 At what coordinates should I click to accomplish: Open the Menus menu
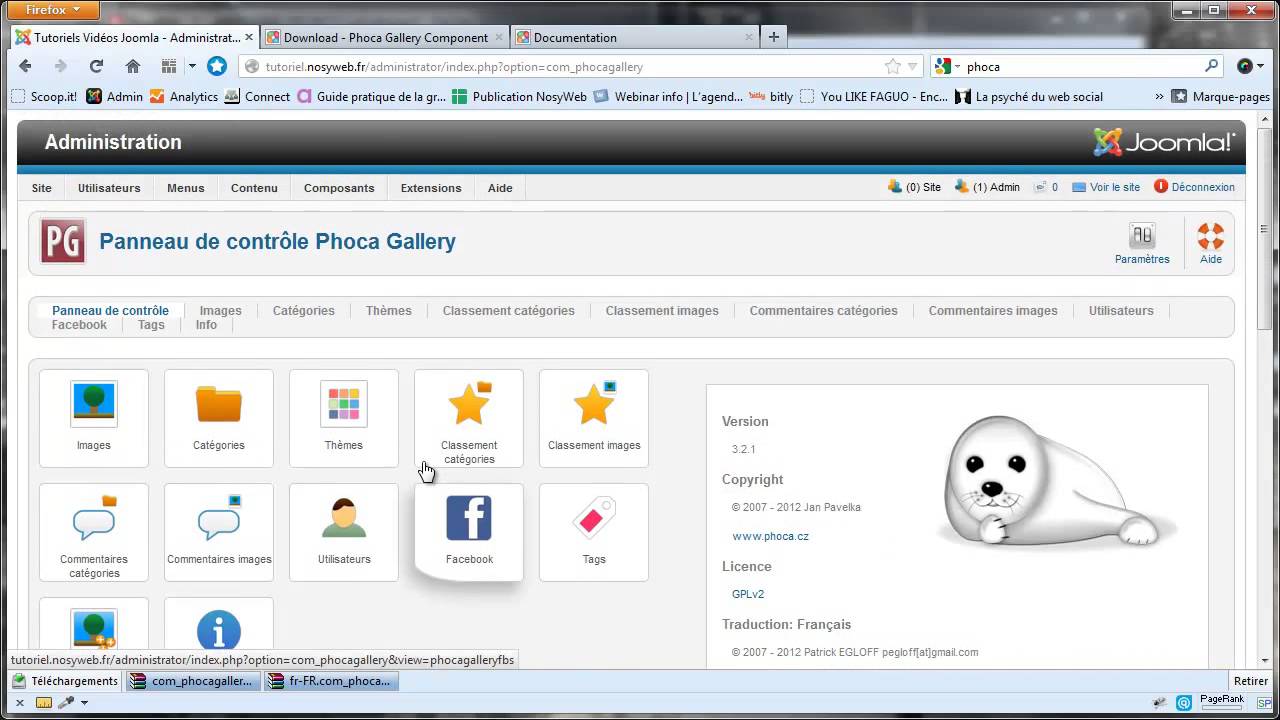[x=186, y=188]
